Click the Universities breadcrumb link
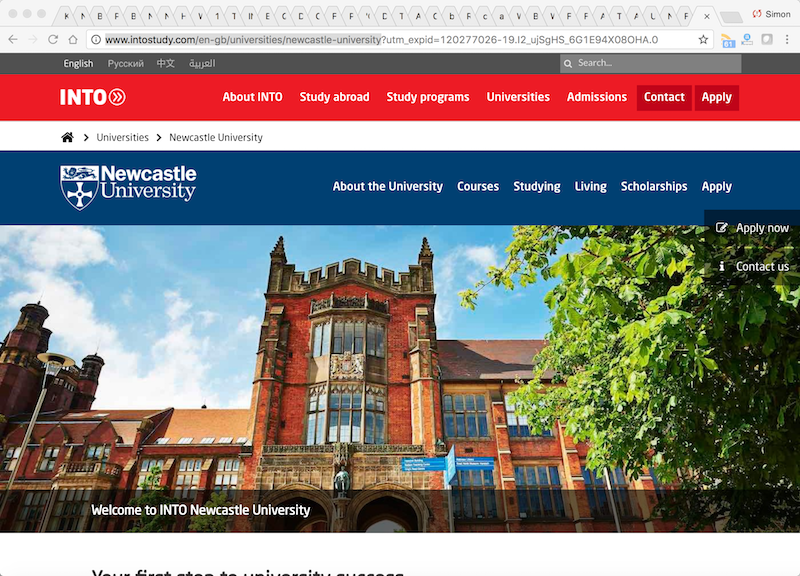The width and height of the screenshot is (800, 576). (122, 137)
